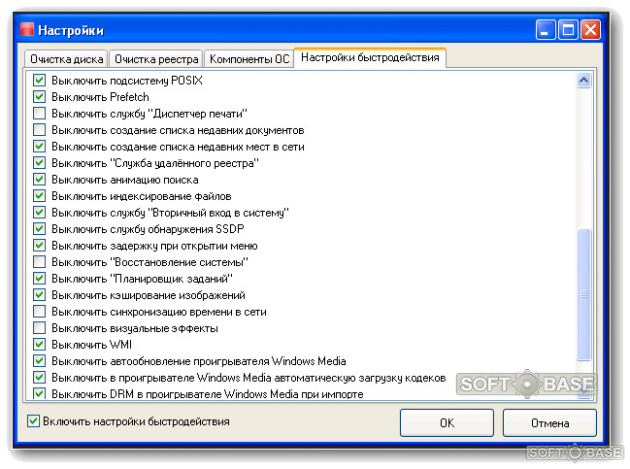Check Выключить синхронизацию времени в сети
The height and width of the screenshot is (469, 630).
coord(40,312)
